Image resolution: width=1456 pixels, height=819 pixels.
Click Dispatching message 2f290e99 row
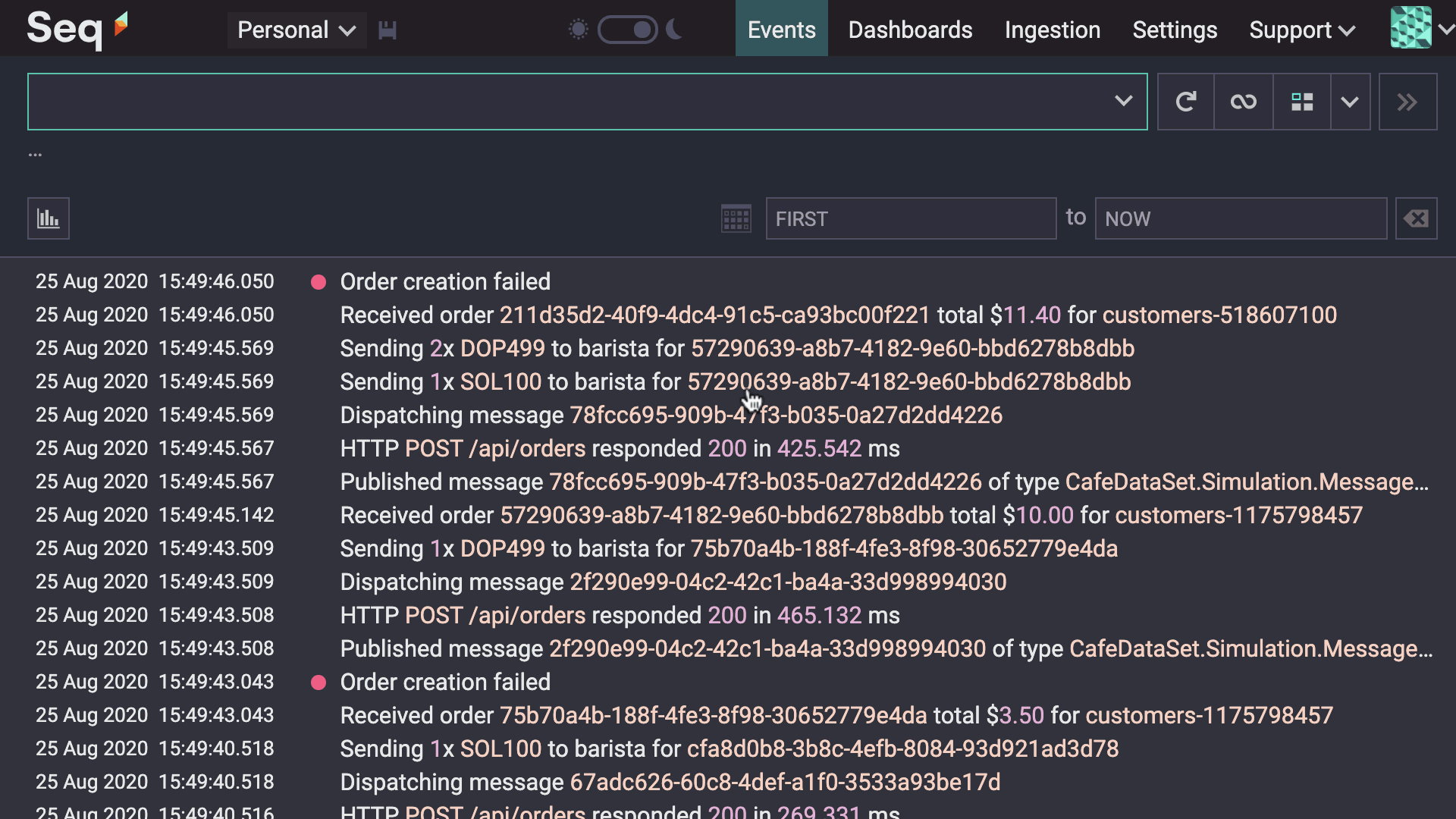[673, 582]
